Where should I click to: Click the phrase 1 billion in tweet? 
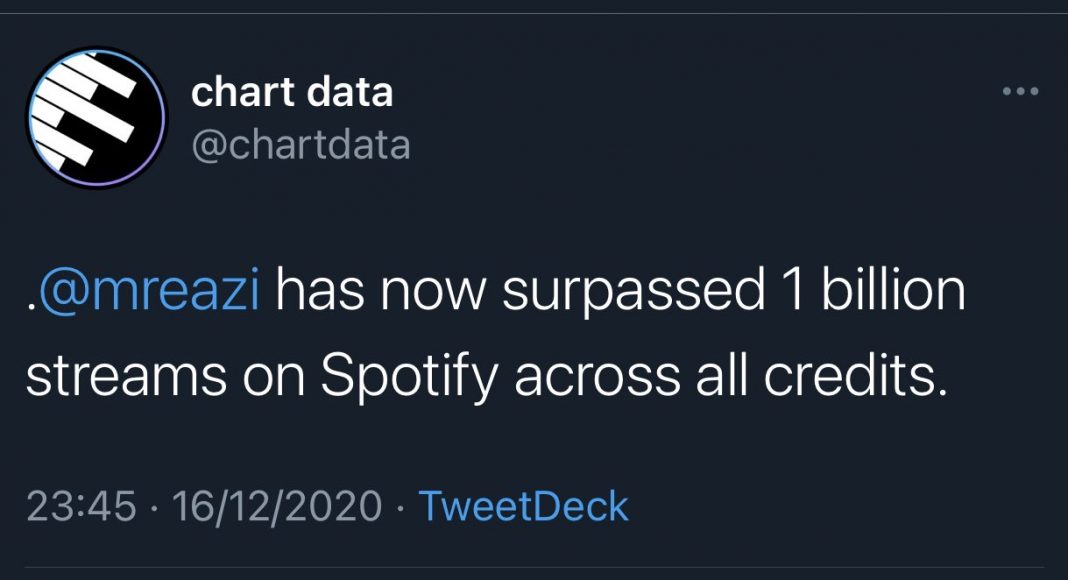tap(870, 292)
